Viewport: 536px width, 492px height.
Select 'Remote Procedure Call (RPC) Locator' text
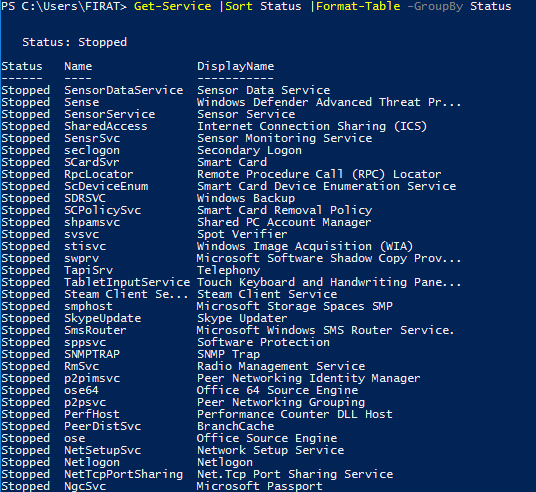tap(319, 174)
